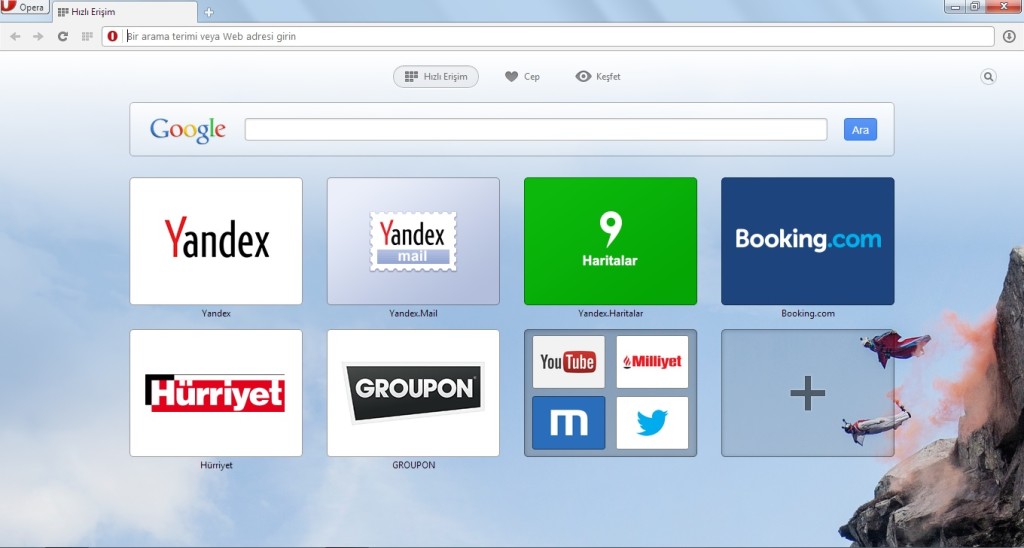This screenshot has height=548, width=1024.
Task: Open the Hürriyet speed dial tile
Action: (216, 393)
